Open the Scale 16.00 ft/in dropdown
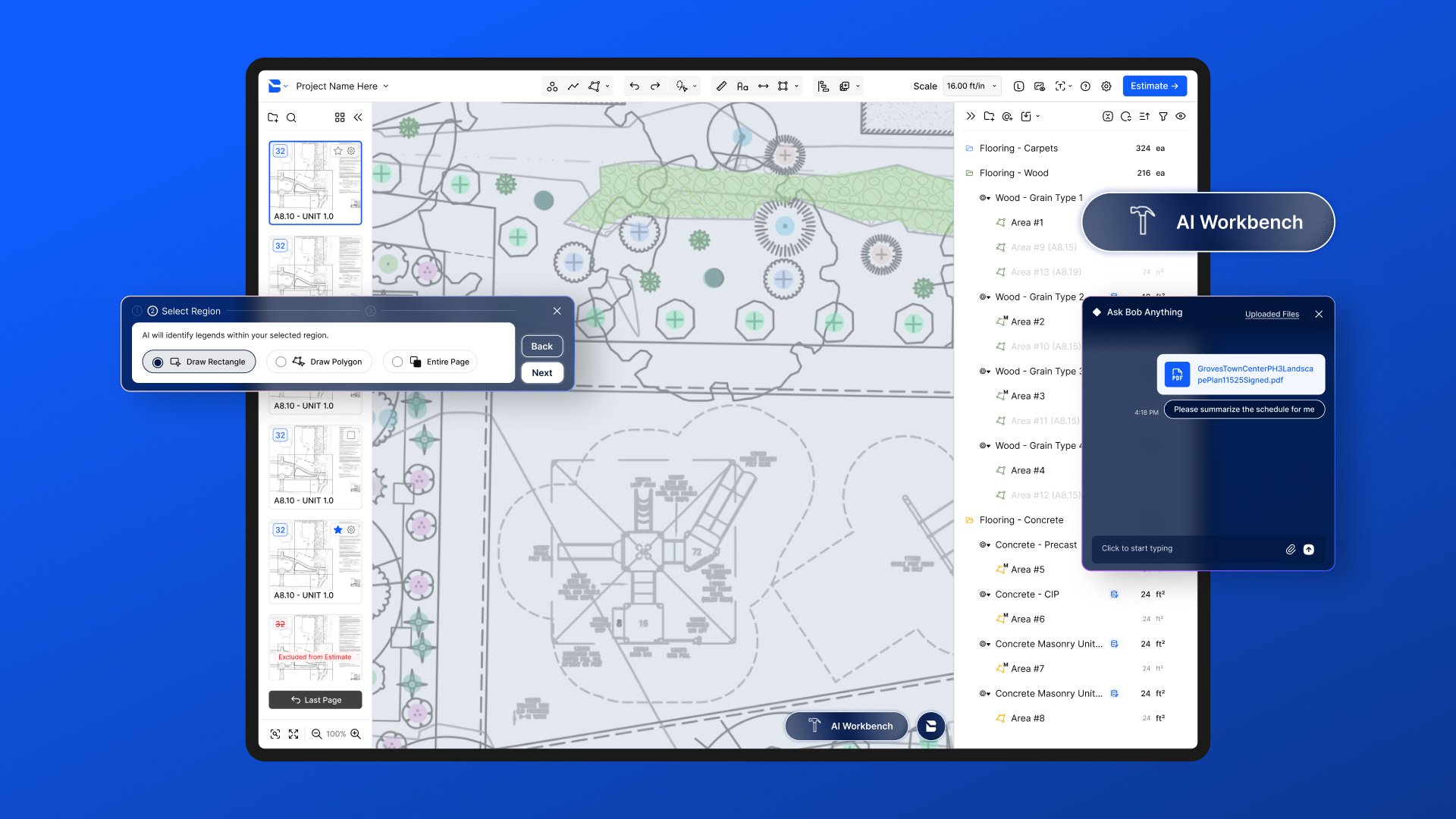Viewport: 1456px width, 819px height. (971, 86)
